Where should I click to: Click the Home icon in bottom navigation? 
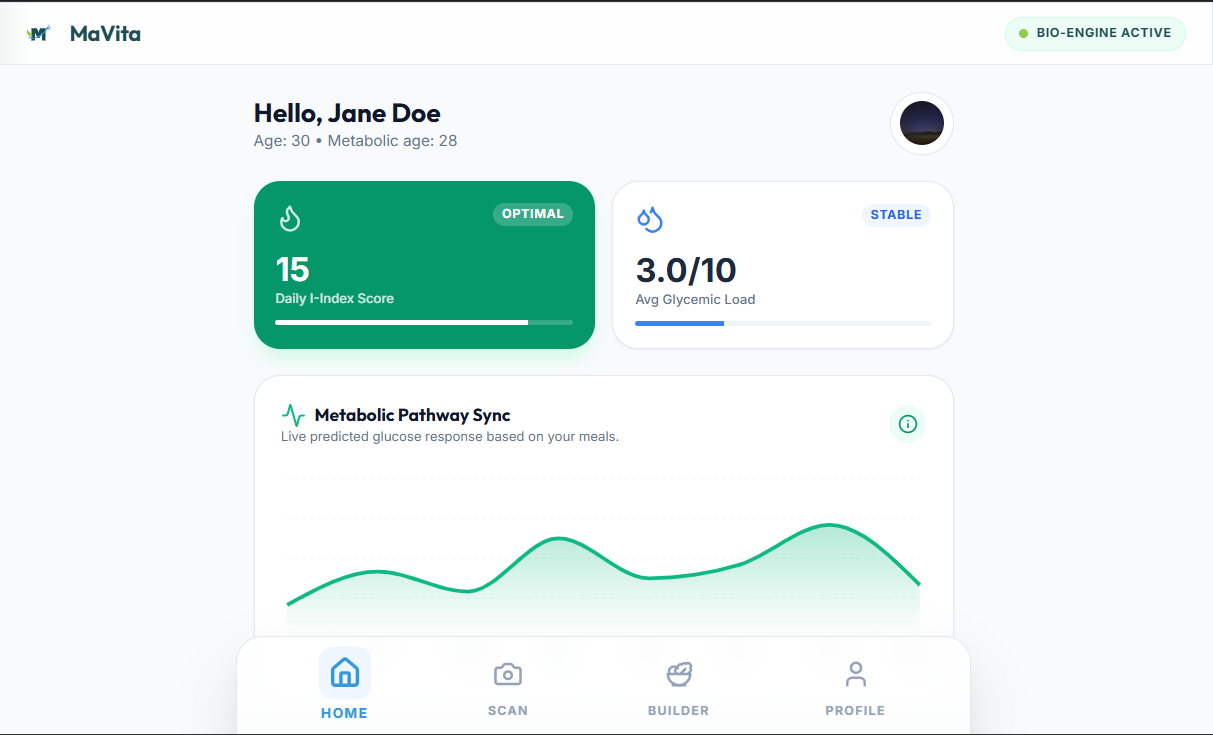(x=345, y=673)
